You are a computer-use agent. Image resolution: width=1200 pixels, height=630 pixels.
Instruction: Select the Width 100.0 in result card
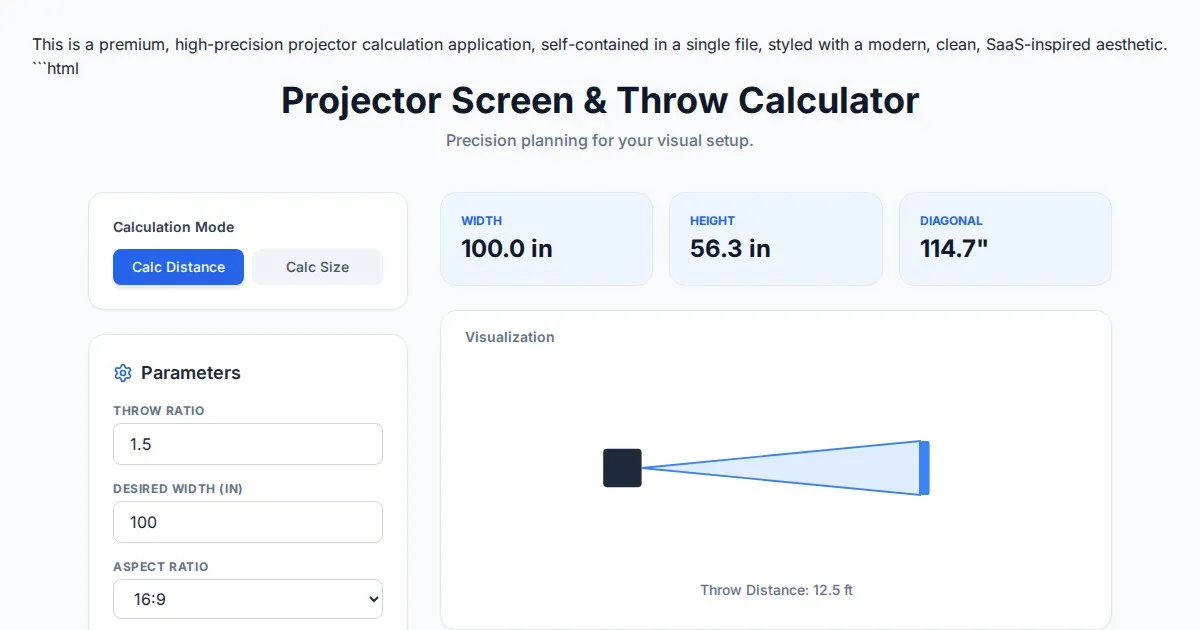pos(546,239)
